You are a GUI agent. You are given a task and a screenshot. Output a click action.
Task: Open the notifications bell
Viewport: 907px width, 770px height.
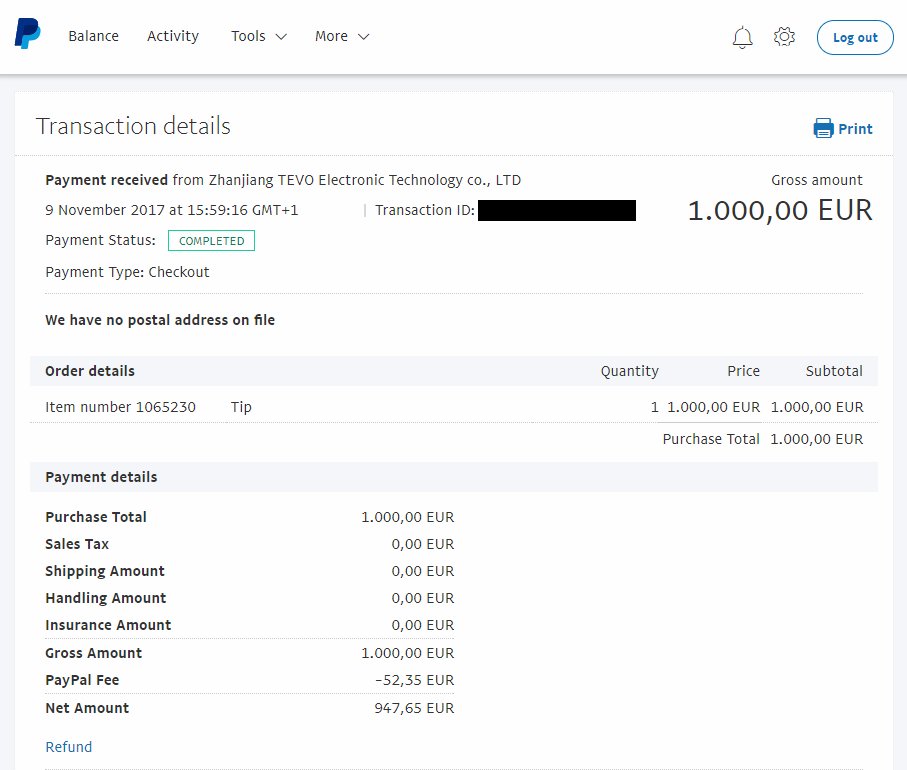pos(742,38)
